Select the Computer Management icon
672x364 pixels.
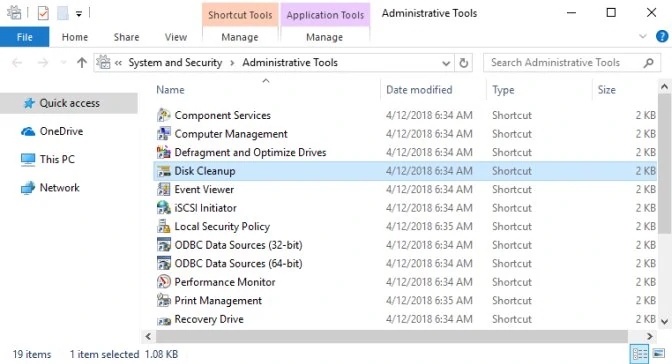pos(164,134)
